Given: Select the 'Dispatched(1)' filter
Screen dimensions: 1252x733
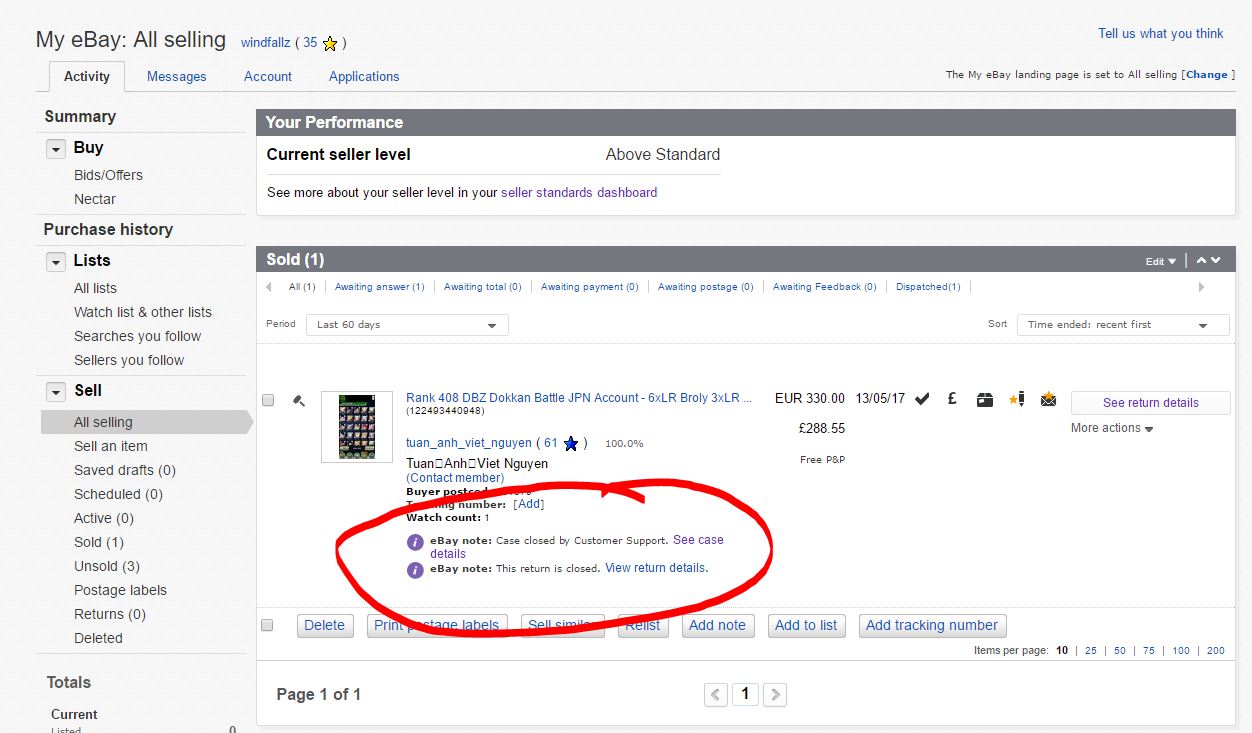Looking at the screenshot, I should (928, 287).
